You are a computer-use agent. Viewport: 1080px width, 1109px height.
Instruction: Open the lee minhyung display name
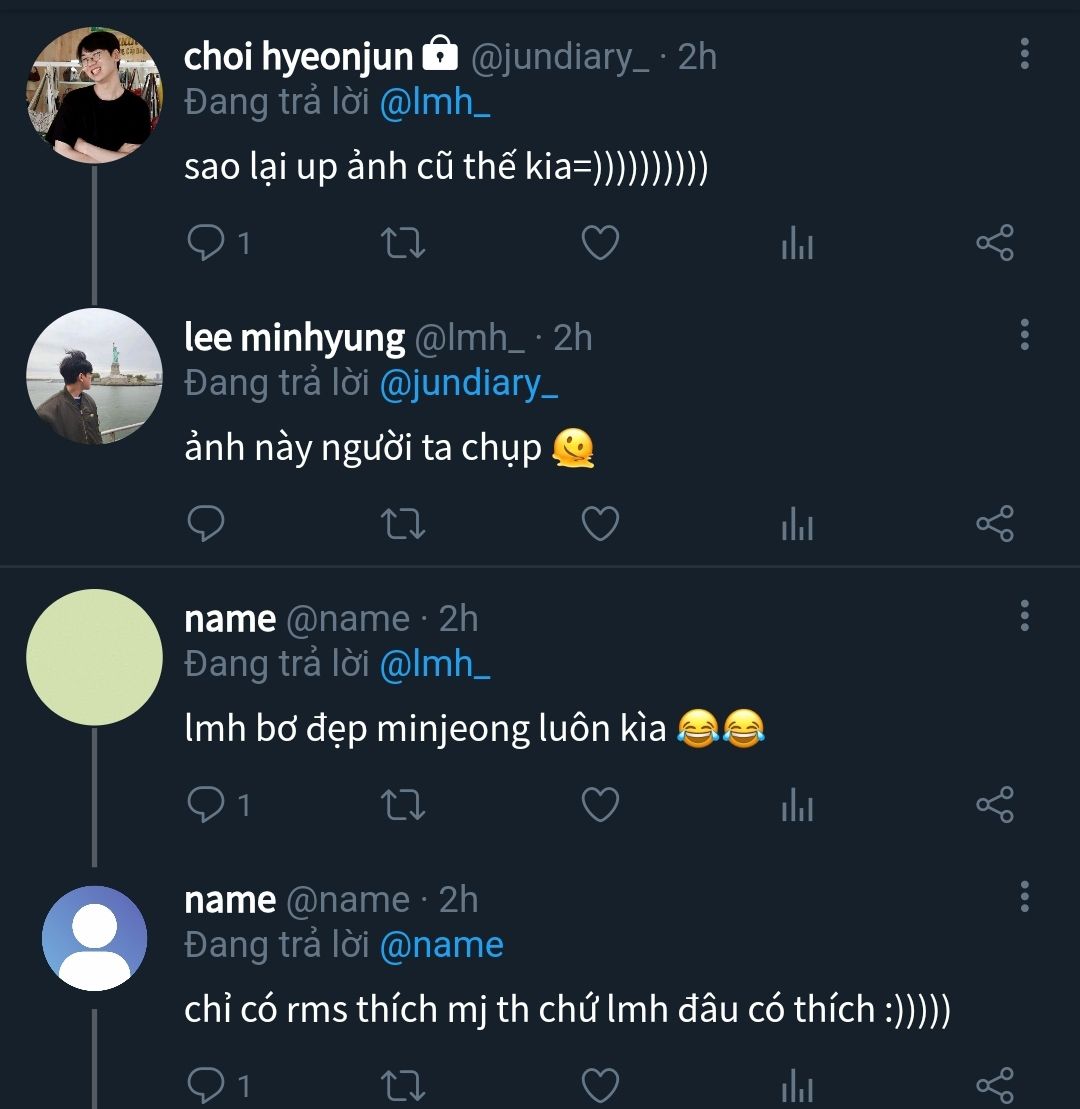point(294,338)
